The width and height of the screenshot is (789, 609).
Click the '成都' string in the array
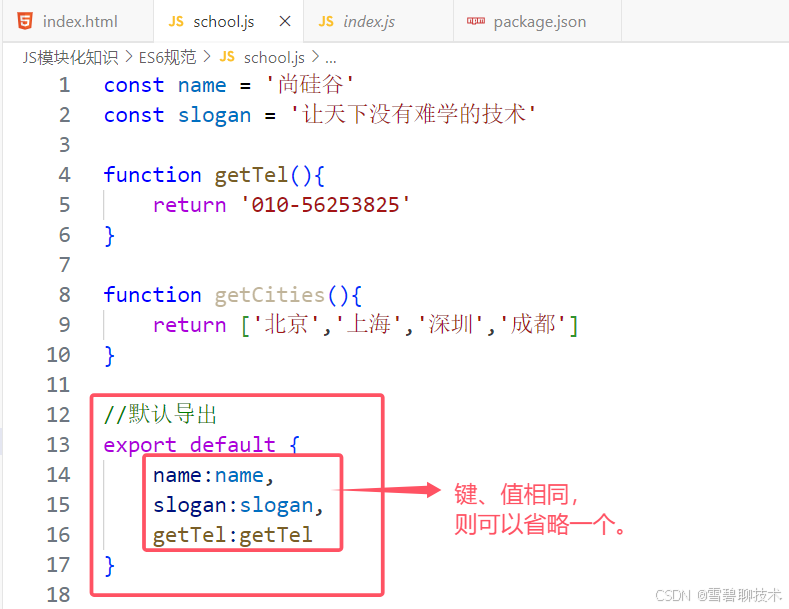534,325
